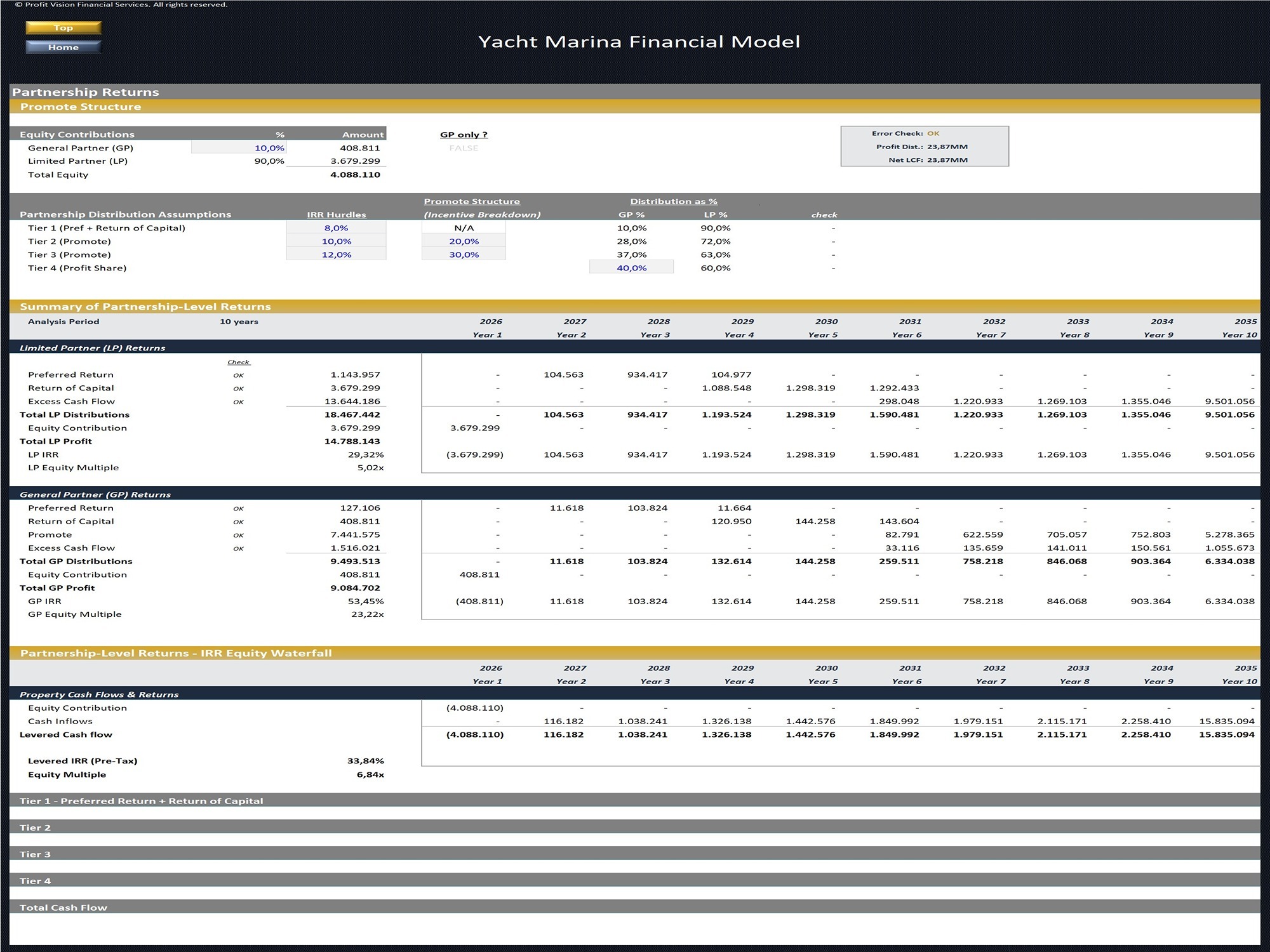
Task: Expand the Tier 4 section
Action: (x=38, y=881)
